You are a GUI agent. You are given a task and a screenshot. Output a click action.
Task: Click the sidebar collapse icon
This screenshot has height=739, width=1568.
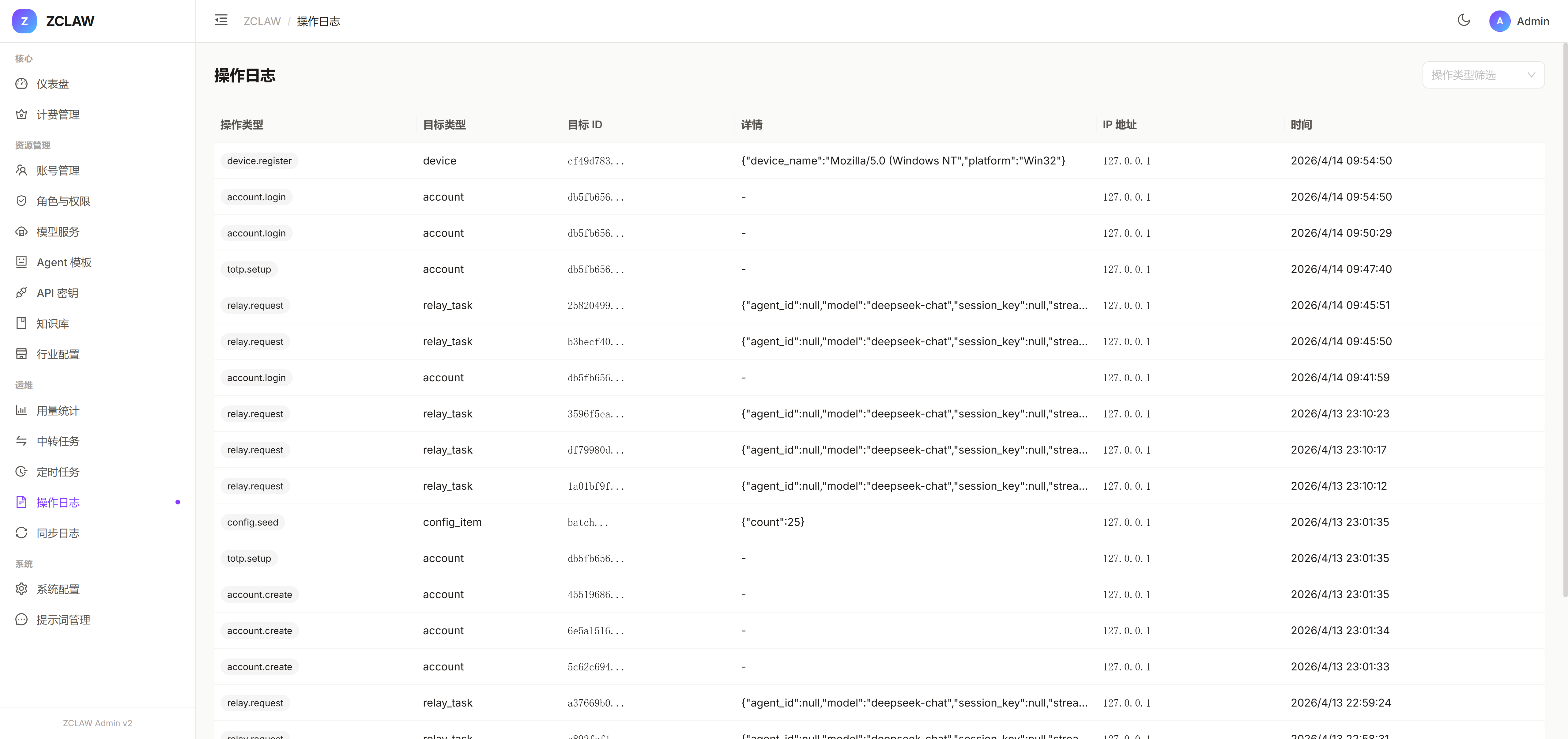coord(221,21)
